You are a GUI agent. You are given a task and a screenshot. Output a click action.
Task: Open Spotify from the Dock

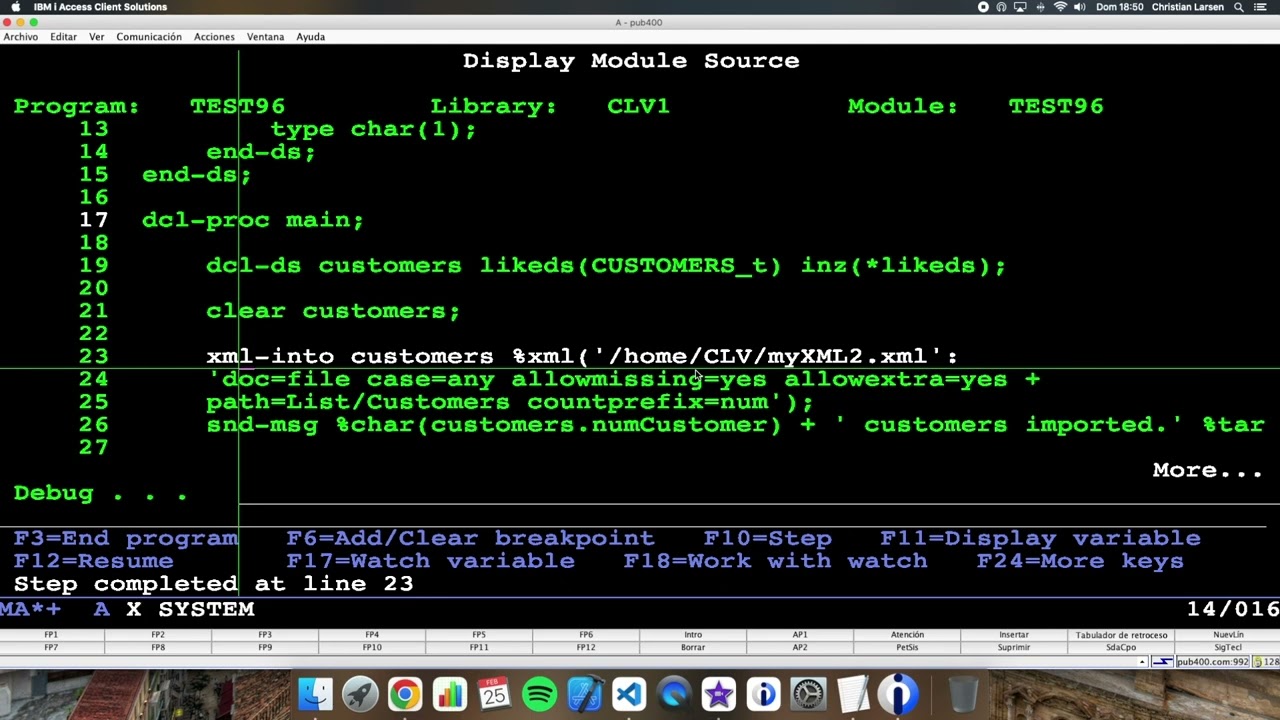point(540,694)
